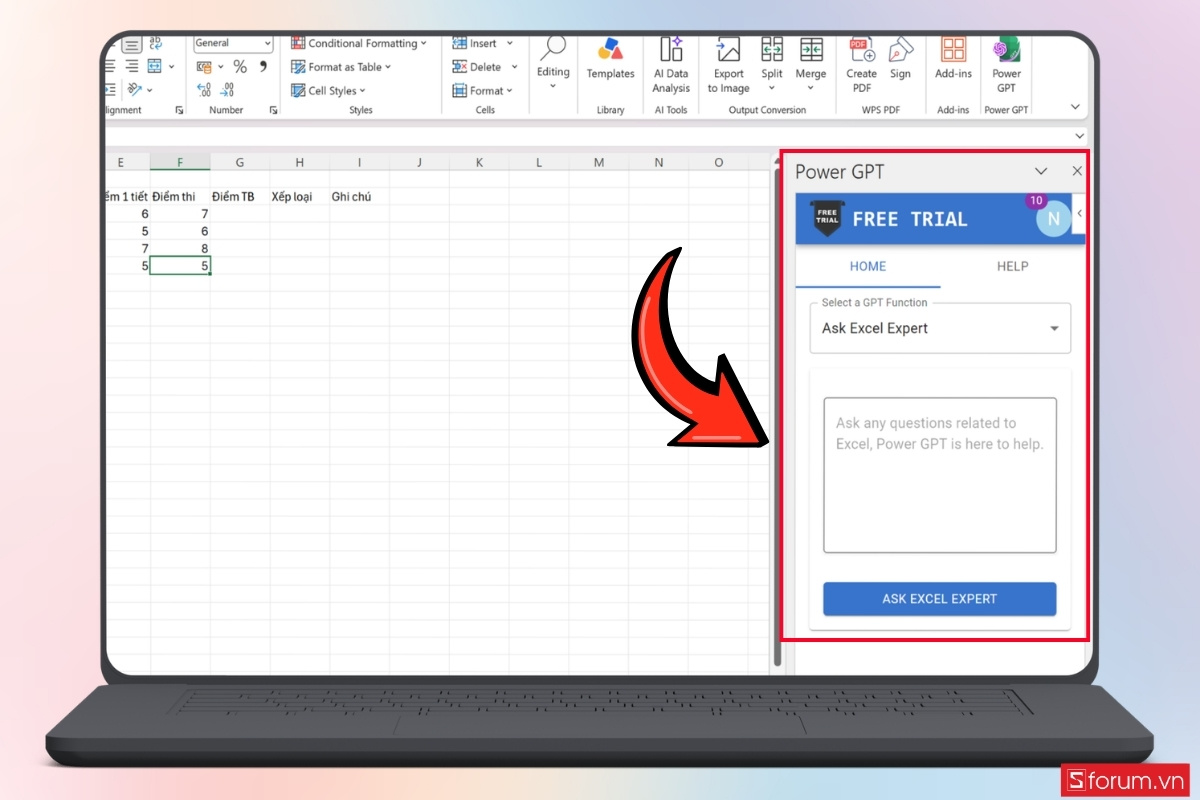Collapse the side panel arrow tab
Image resolution: width=1200 pixels, height=800 pixels.
[1079, 213]
